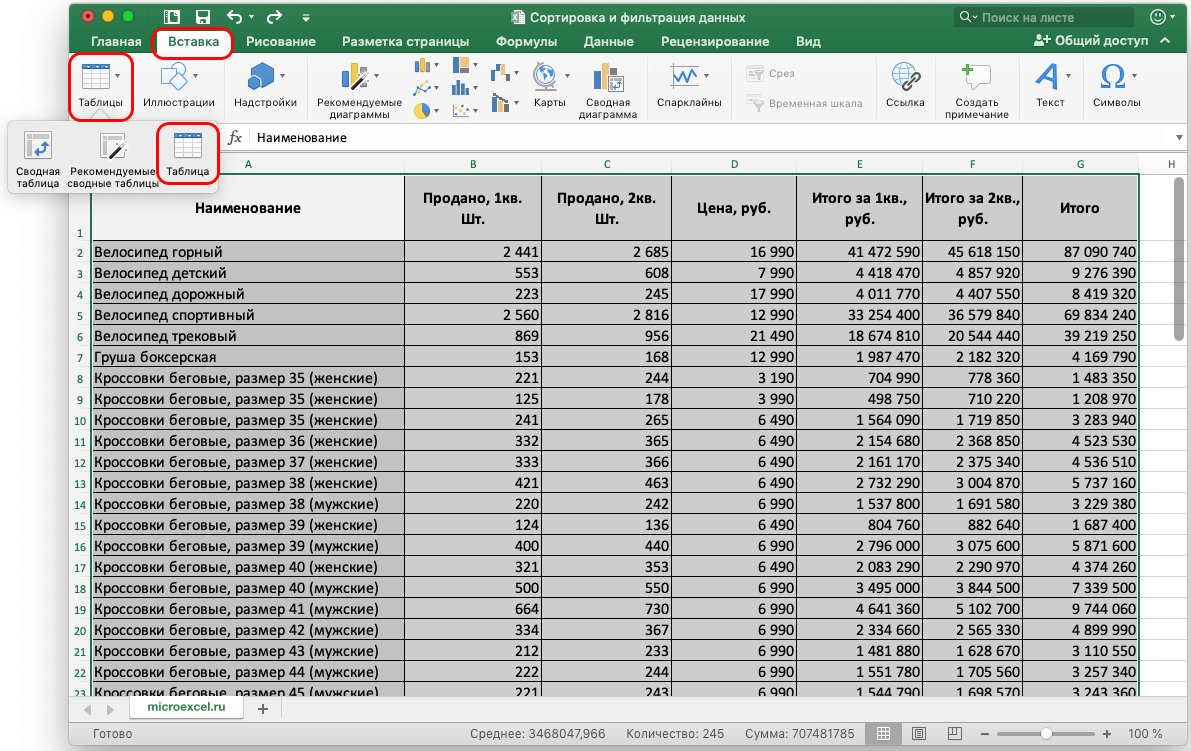Open the search options magnifier dropdown
Viewport: 1191px width, 751px height.
point(967,17)
